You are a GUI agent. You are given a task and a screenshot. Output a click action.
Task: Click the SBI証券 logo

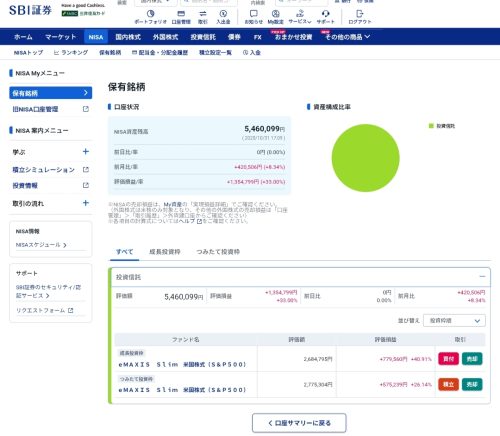tap(30, 10)
